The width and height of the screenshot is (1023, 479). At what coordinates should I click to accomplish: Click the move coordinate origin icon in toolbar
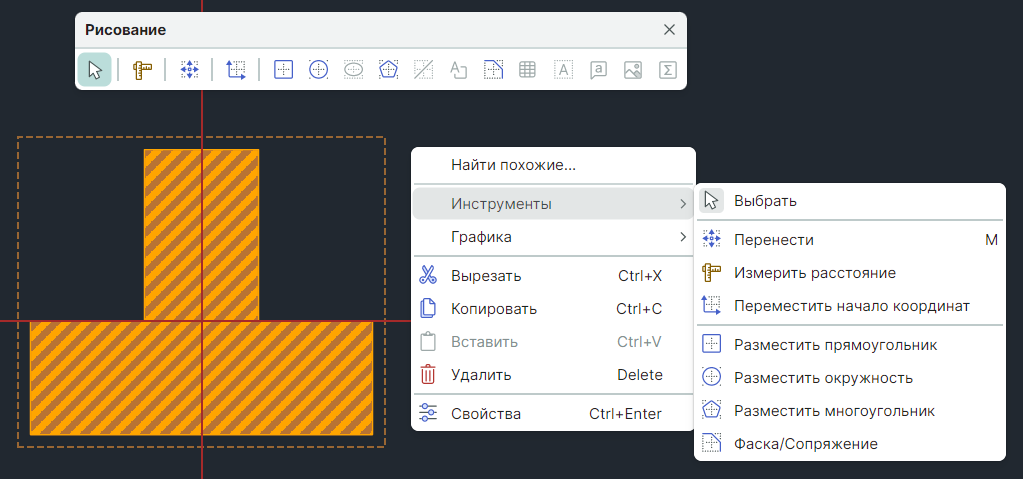(x=236, y=70)
